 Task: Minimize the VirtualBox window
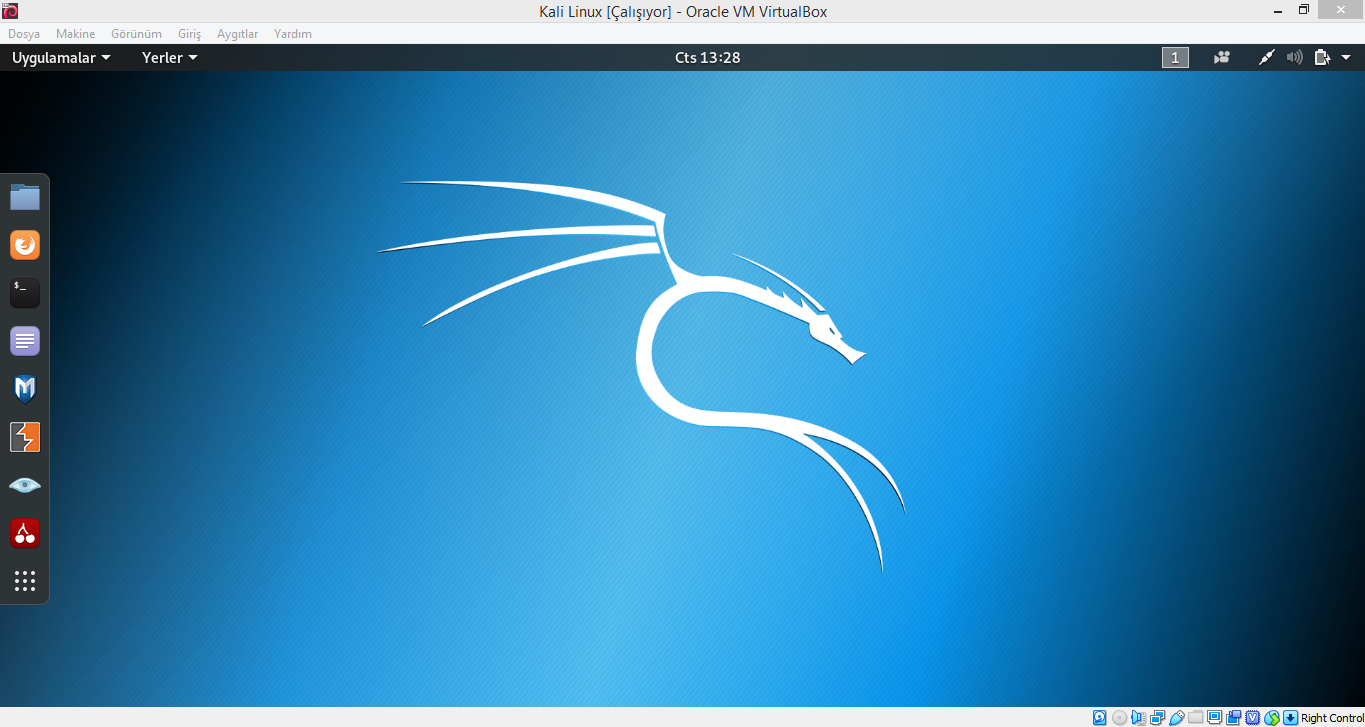point(1280,10)
